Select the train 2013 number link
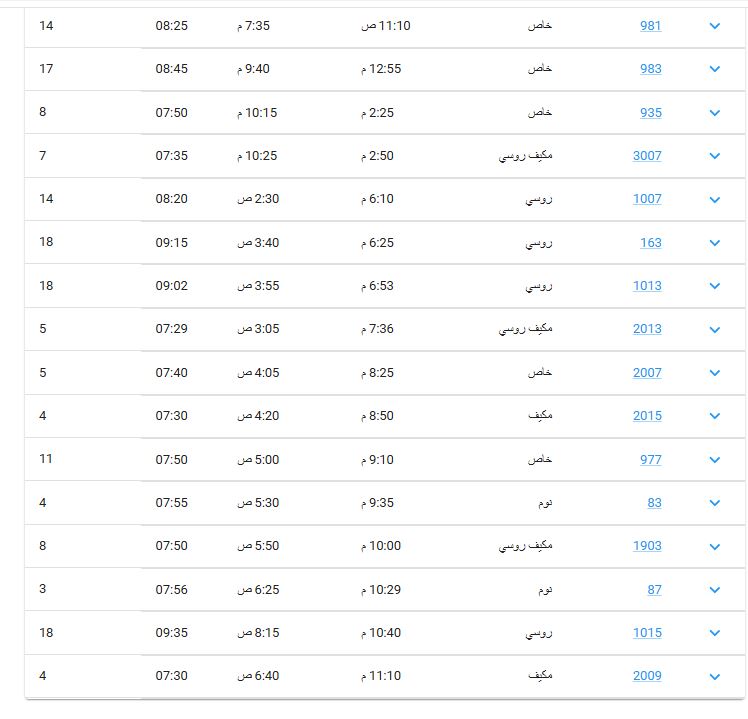748x719 pixels. pyautogui.click(x=647, y=329)
